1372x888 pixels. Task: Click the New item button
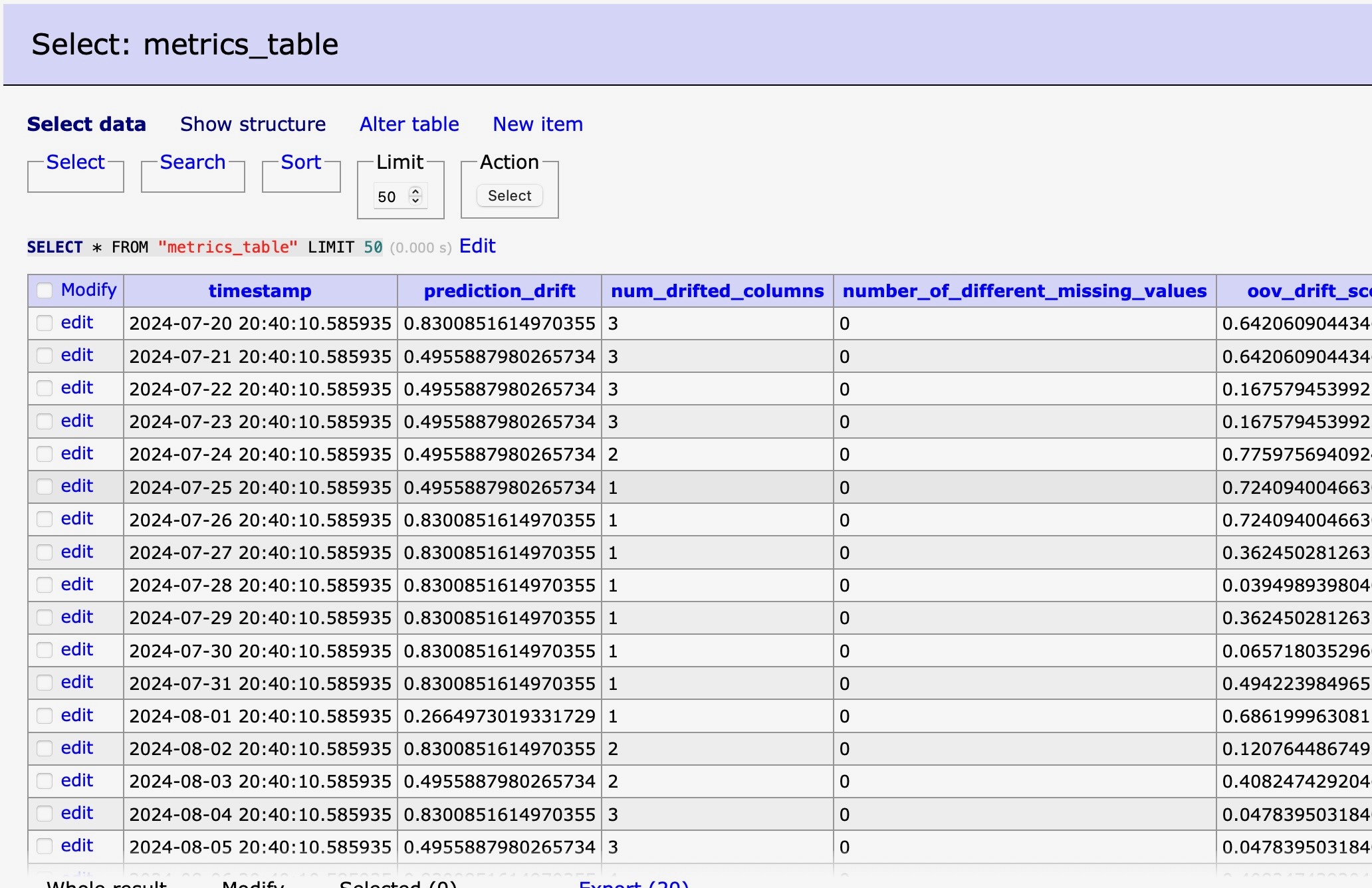coord(539,125)
